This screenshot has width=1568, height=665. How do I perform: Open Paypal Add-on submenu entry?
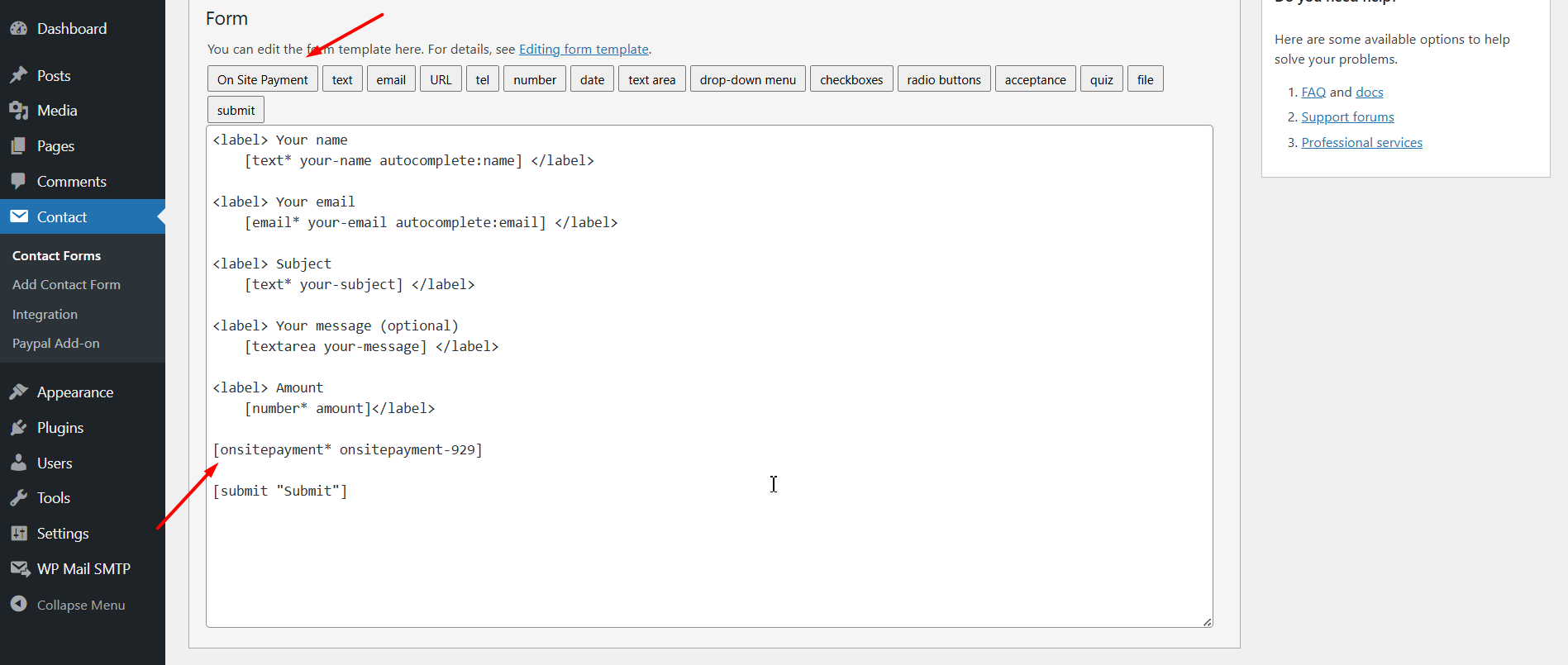[55, 343]
